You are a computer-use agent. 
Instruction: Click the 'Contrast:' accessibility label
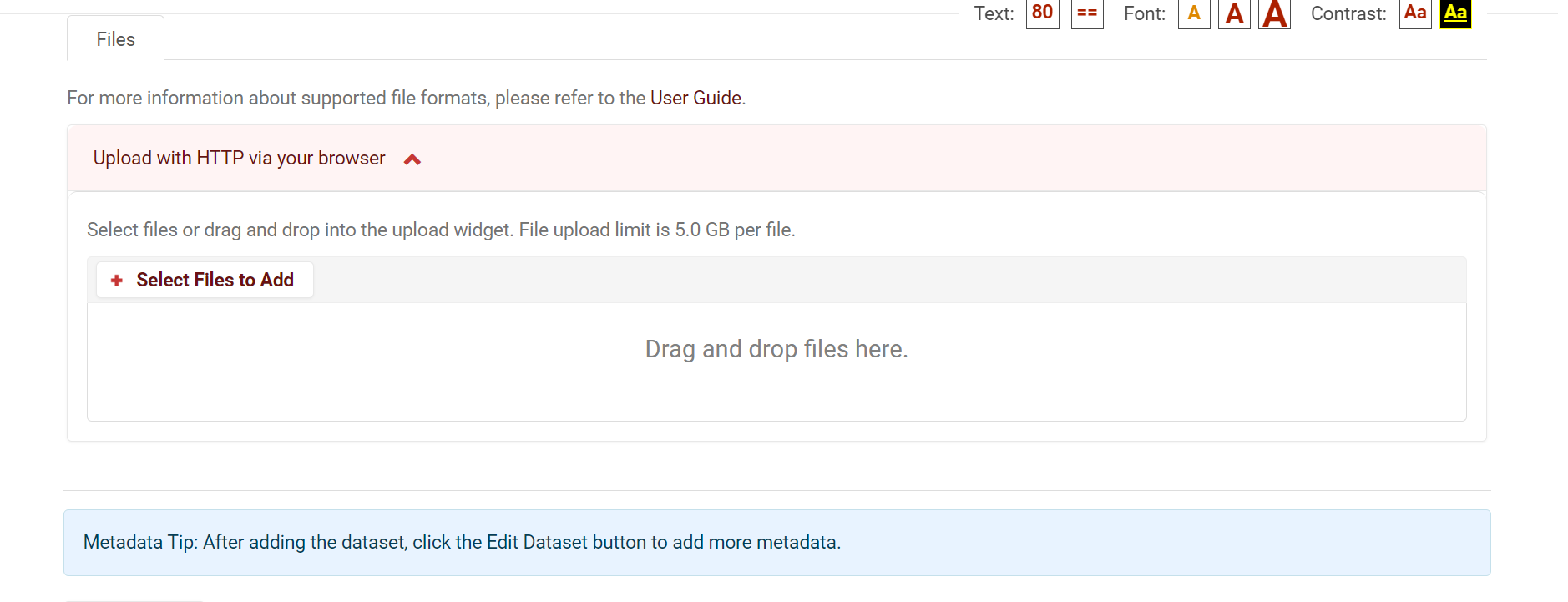point(1348,13)
